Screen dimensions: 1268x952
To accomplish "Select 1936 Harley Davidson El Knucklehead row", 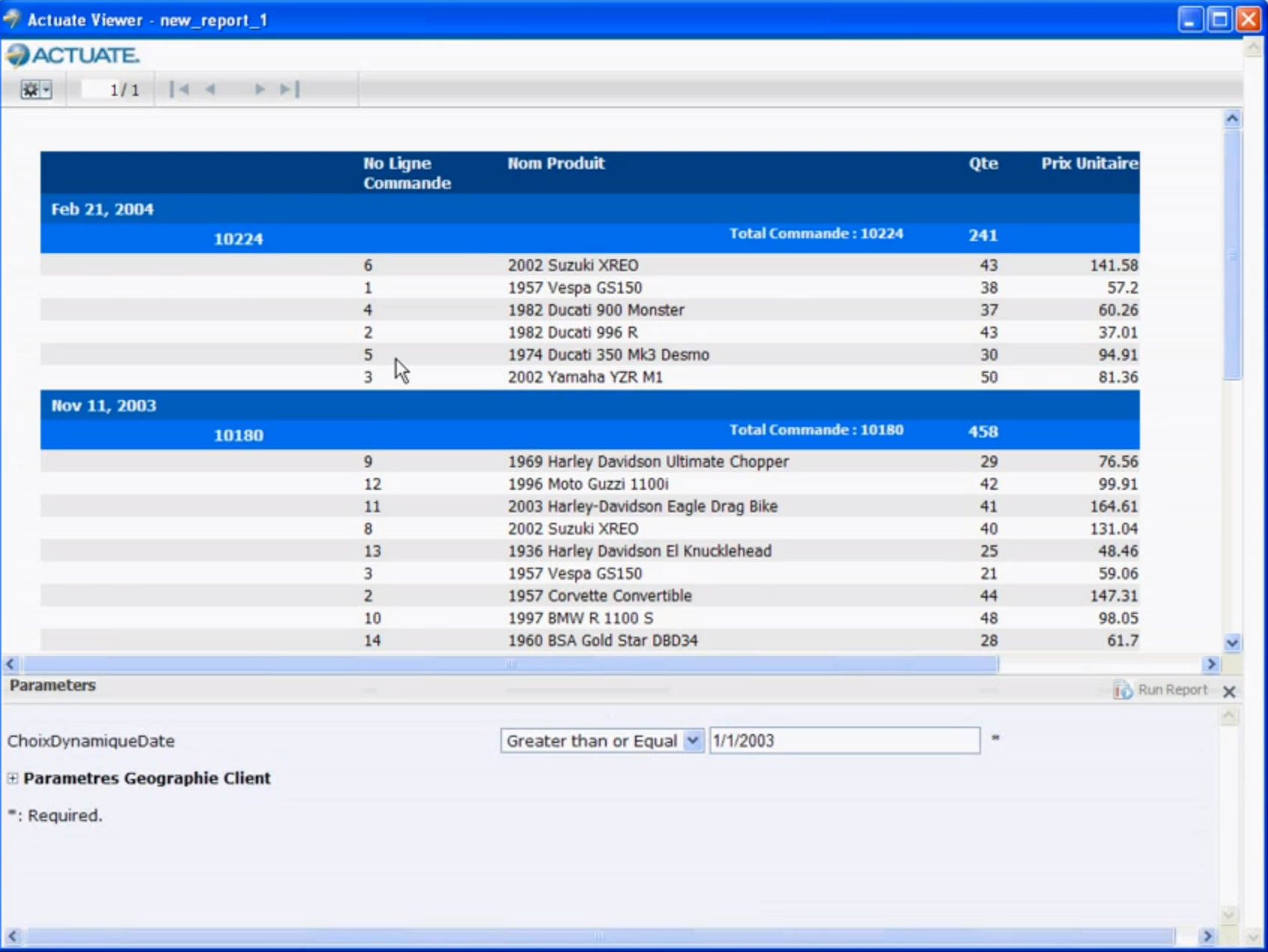I will [590, 551].
